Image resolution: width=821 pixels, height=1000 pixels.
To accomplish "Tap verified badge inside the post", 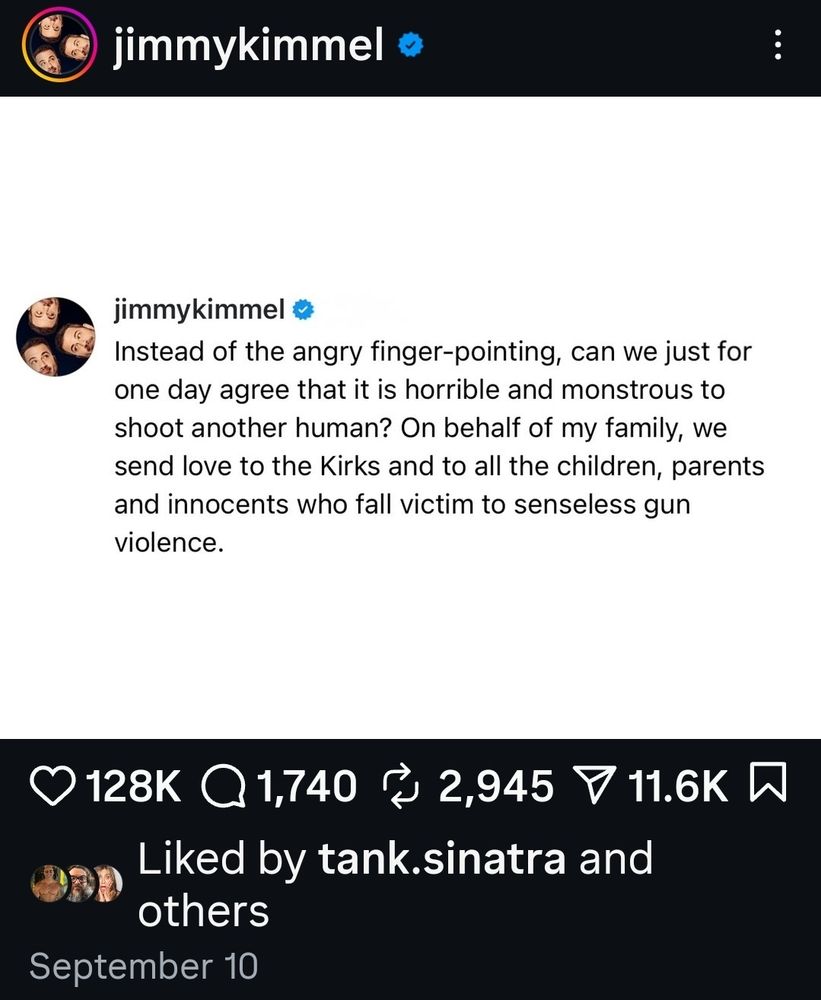I will coord(303,310).
